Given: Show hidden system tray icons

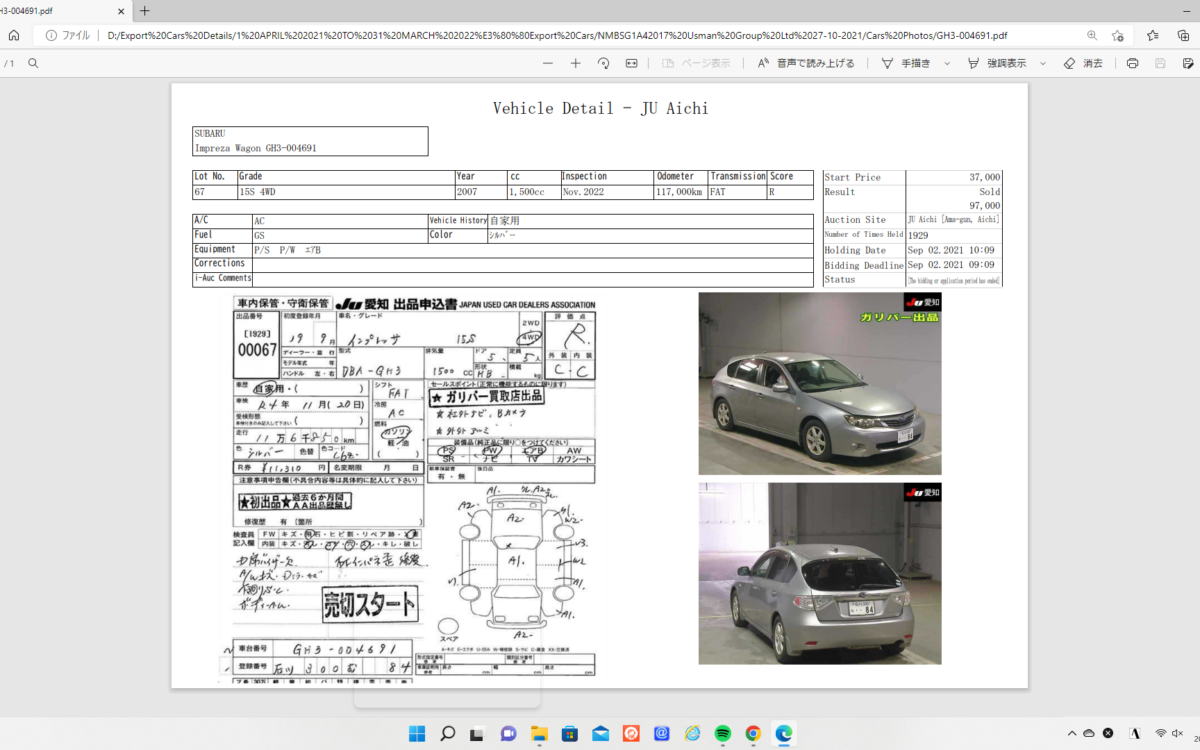Looking at the screenshot, I should tap(1072, 733).
